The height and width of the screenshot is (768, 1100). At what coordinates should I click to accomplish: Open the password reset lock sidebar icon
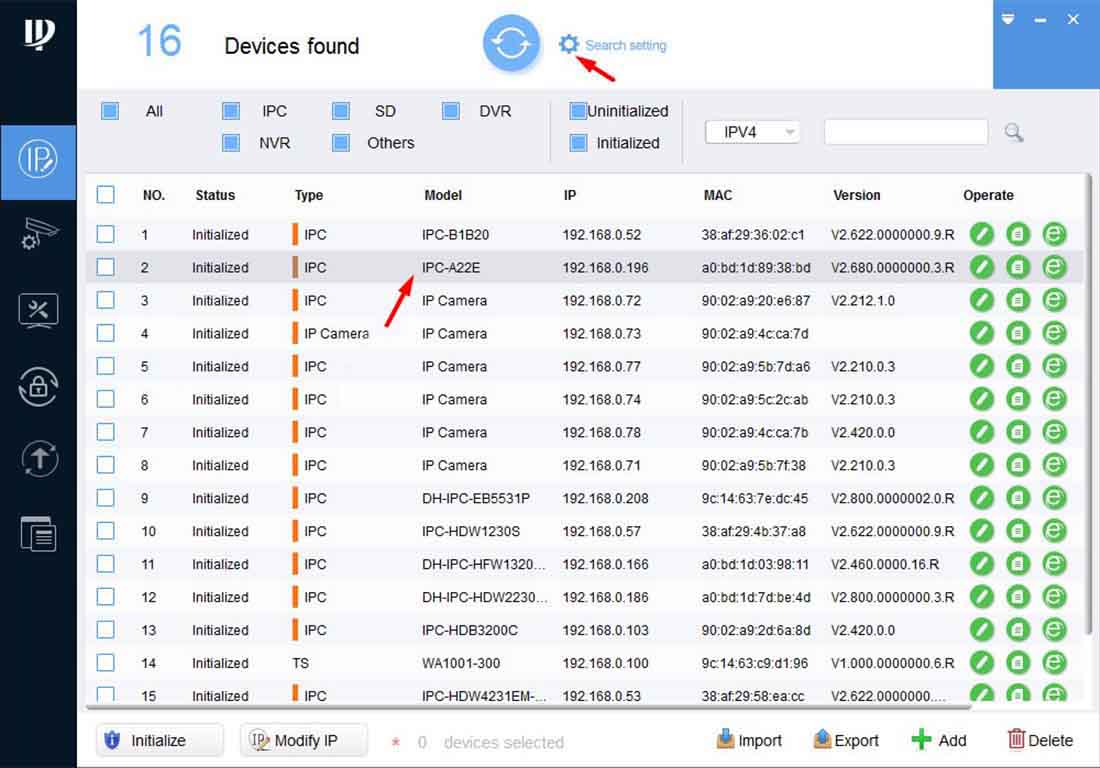click(x=38, y=386)
